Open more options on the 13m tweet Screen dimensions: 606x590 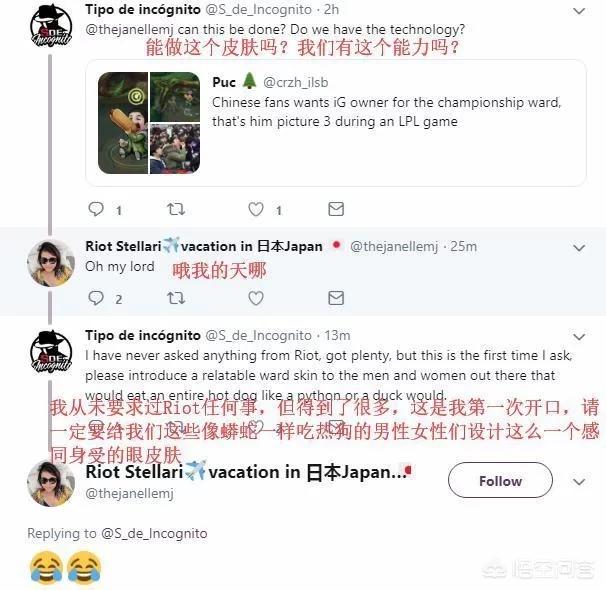coord(579,337)
